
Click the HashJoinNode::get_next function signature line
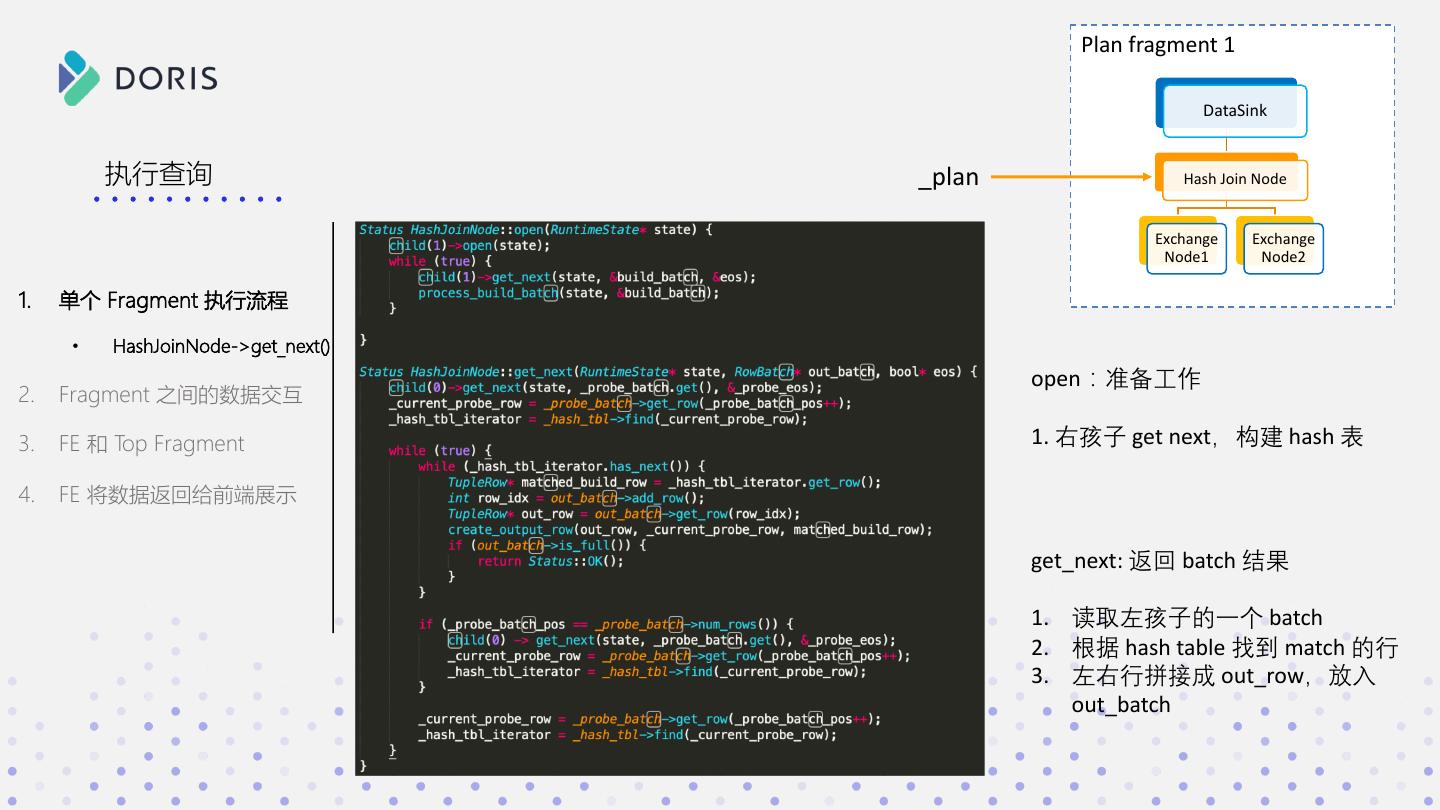(x=667, y=372)
